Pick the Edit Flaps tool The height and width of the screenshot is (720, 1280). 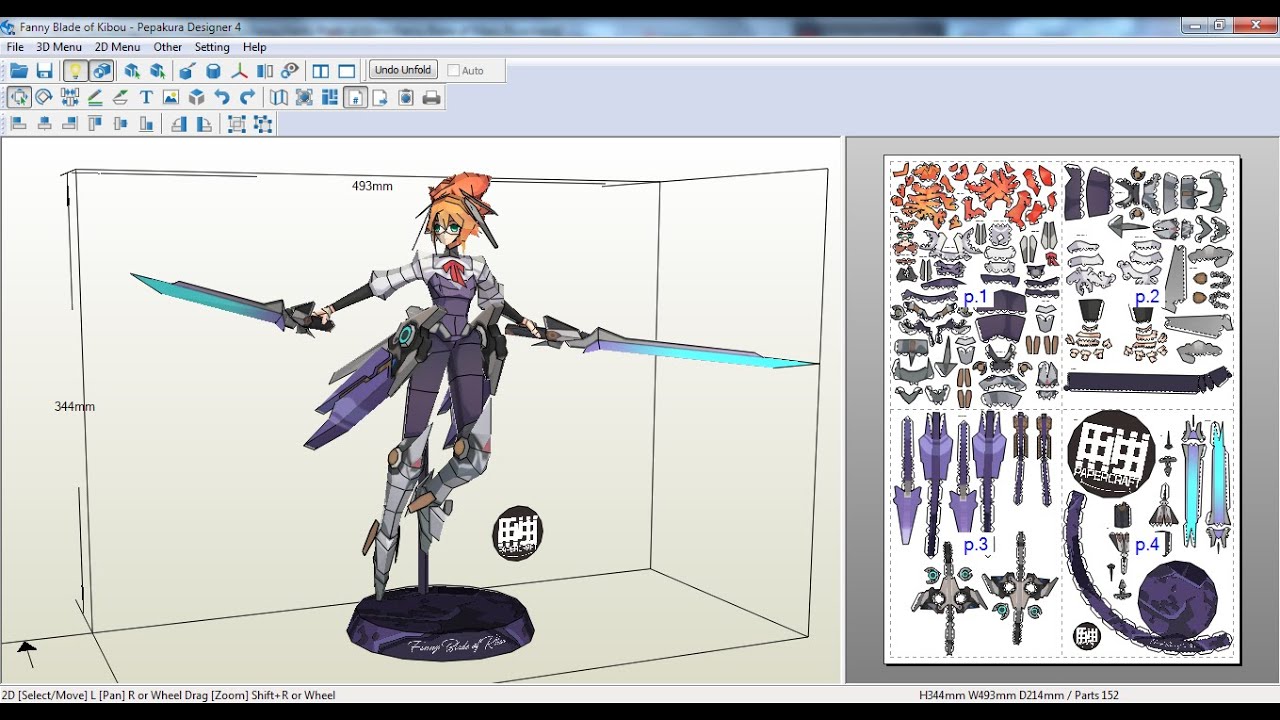120,97
